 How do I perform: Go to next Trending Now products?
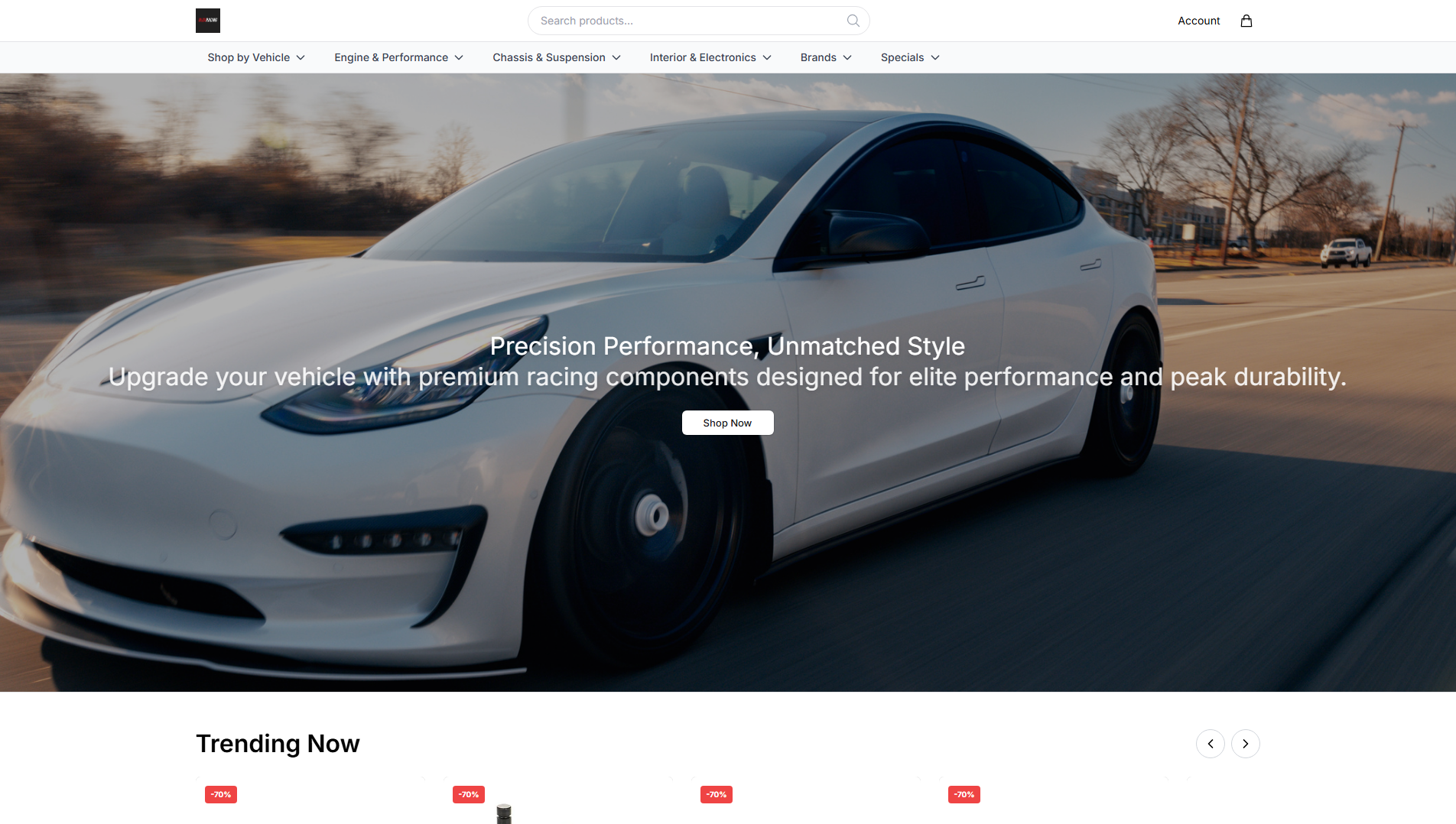coord(1245,744)
